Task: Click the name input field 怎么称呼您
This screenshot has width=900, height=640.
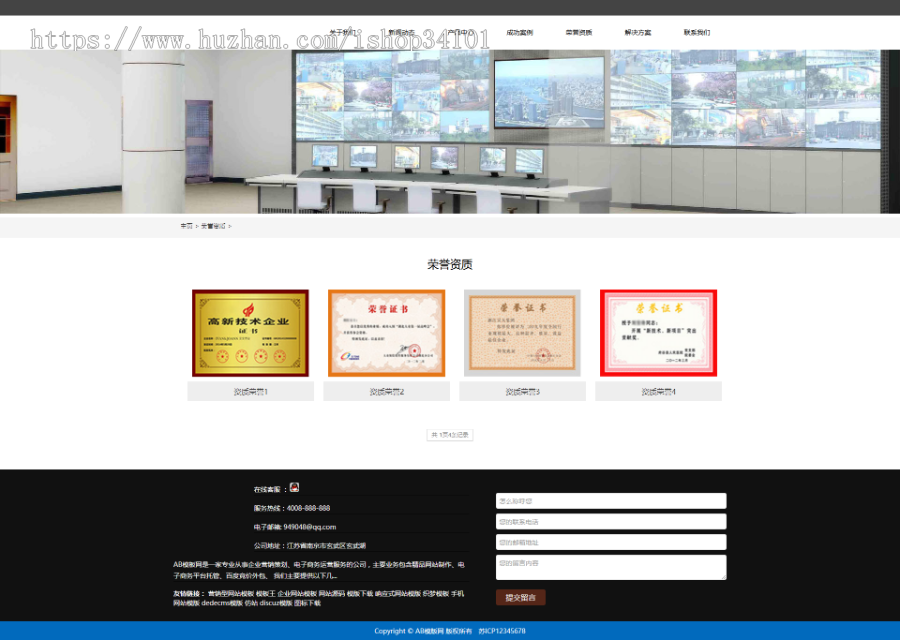Action: (612, 500)
